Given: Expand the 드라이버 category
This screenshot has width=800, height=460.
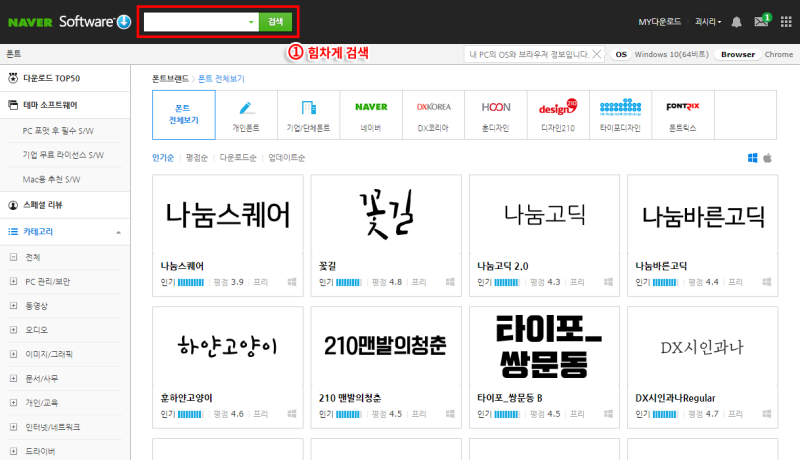Looking at the screenshot, I should pyautogui.click(x=13, y=451).
